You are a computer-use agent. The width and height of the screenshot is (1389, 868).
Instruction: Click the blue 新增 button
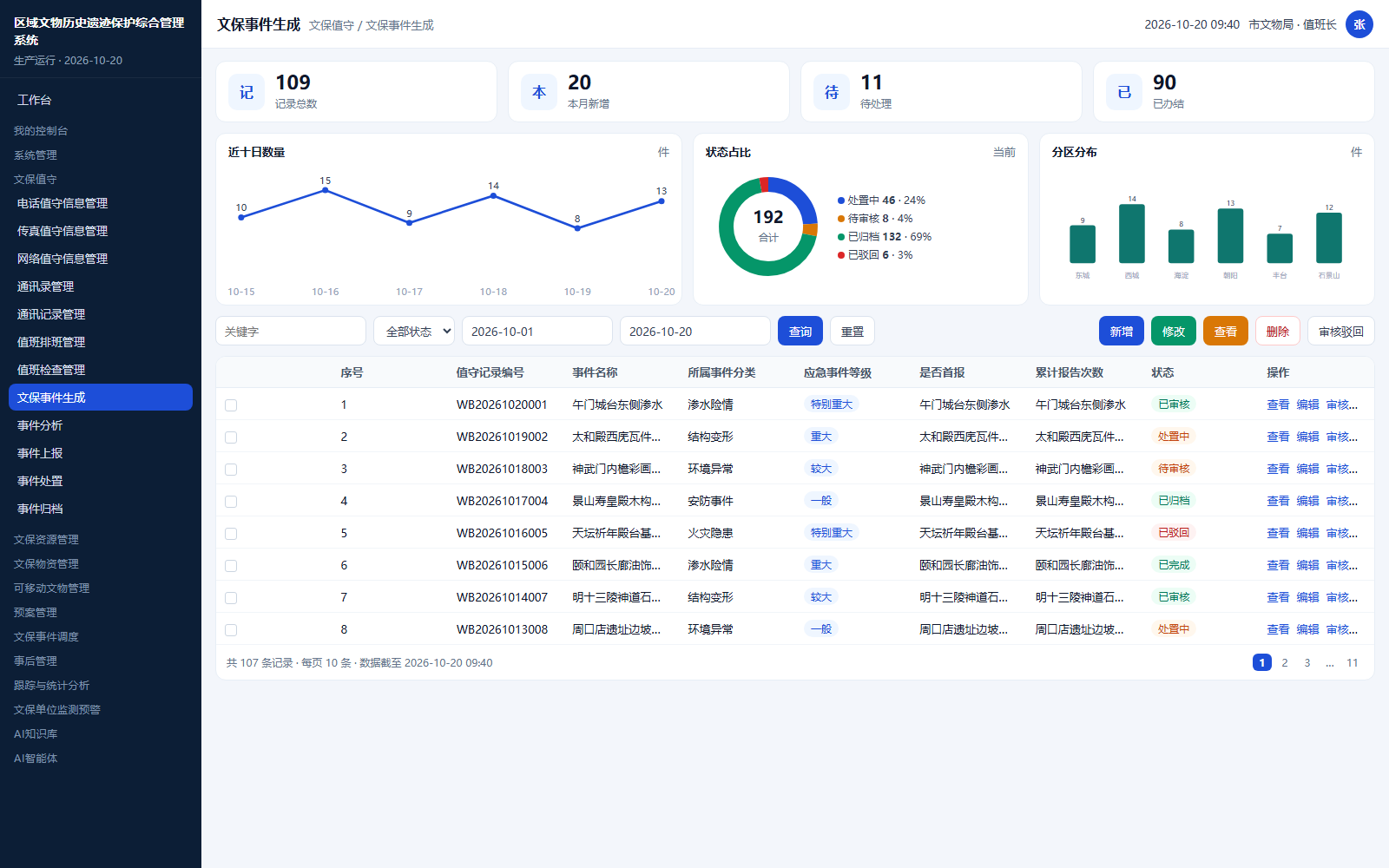point(1122,331)
